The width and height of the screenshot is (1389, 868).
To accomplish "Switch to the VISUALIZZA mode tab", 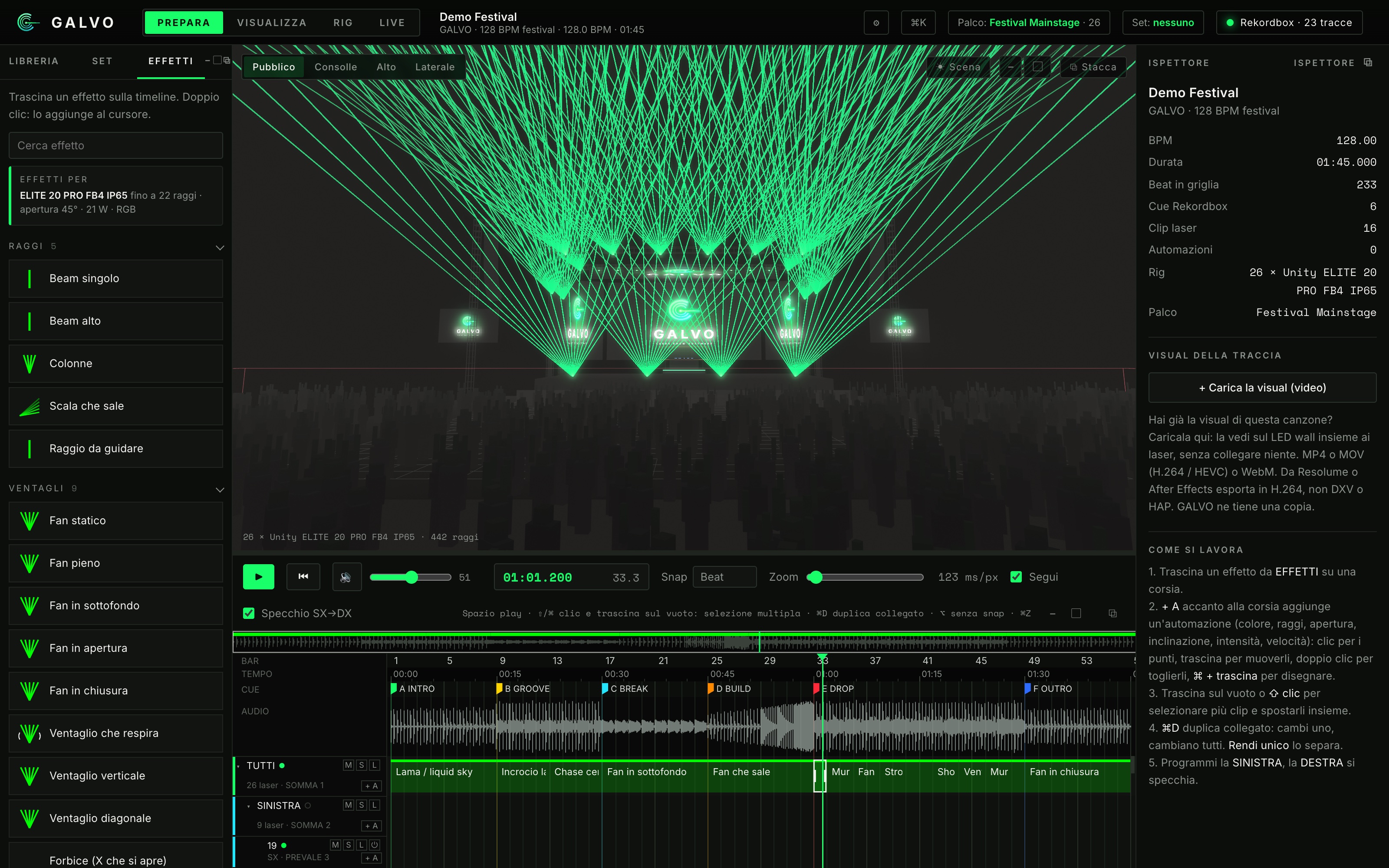I will pos(271,23).
